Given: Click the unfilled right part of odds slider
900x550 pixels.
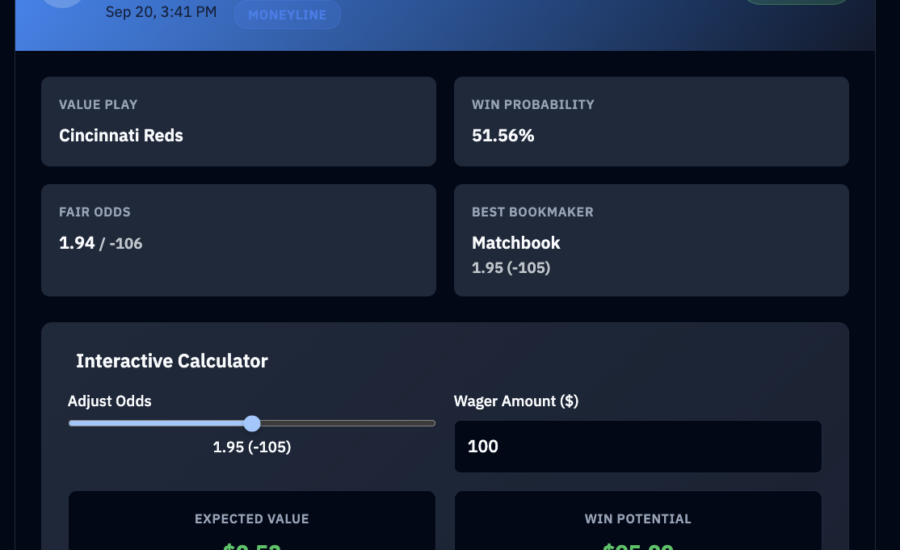Looking at the screenshot, I should pos(345,423).
